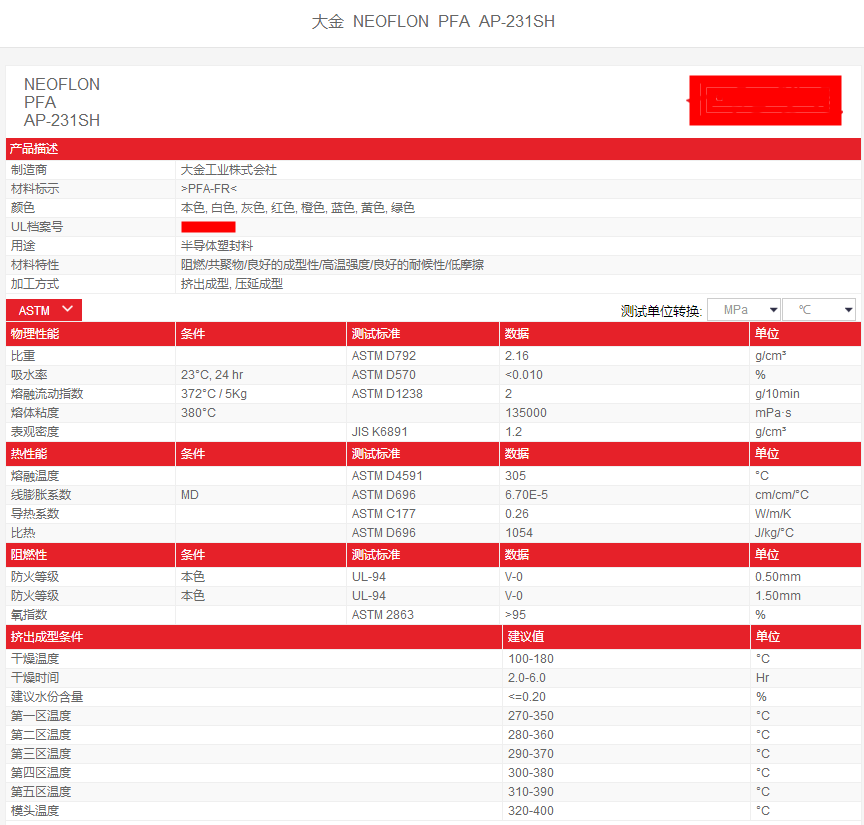Click the 2.16 specific gravity value
This screenshot has width=864, height=825.
[x=517, y=356]
